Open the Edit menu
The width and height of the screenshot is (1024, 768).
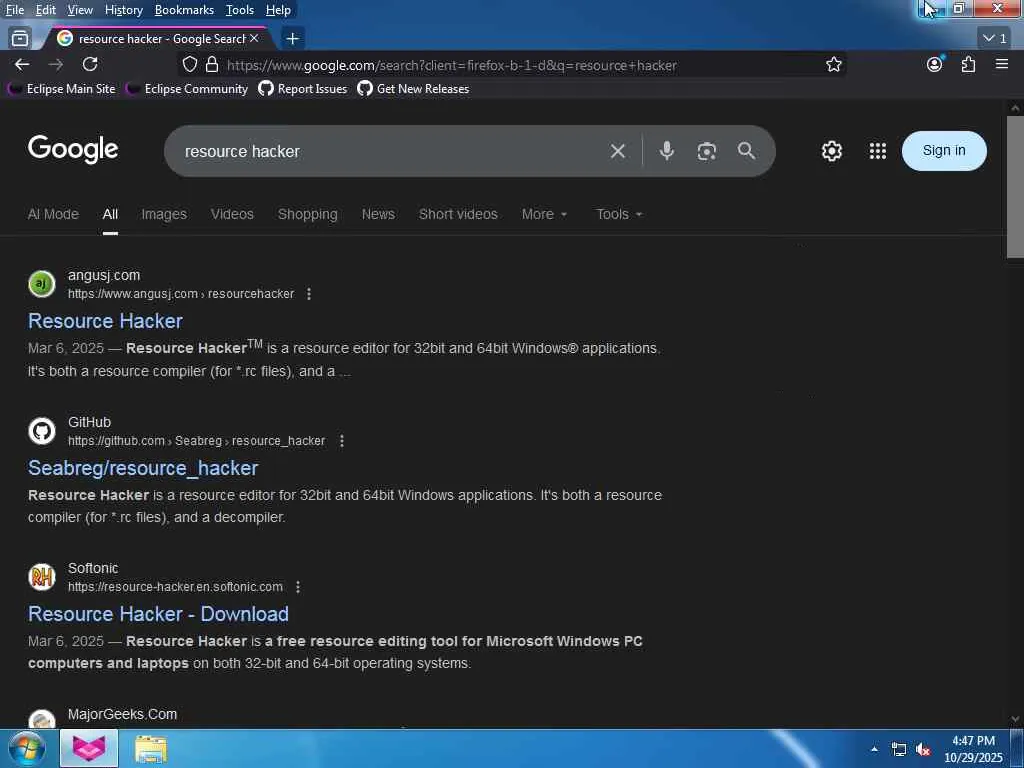[x=46, y=10]
